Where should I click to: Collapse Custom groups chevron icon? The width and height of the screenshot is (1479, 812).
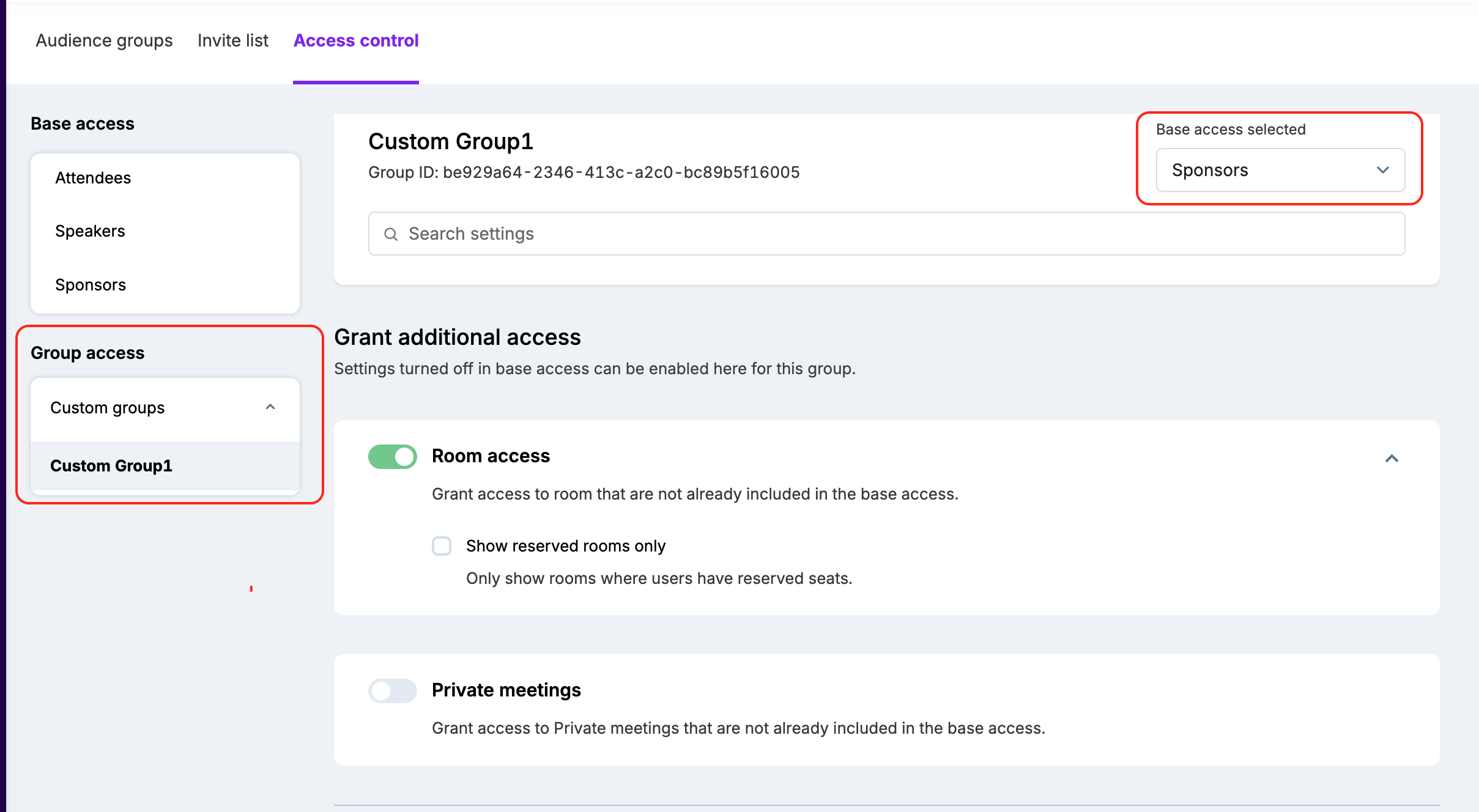point(270,407)
